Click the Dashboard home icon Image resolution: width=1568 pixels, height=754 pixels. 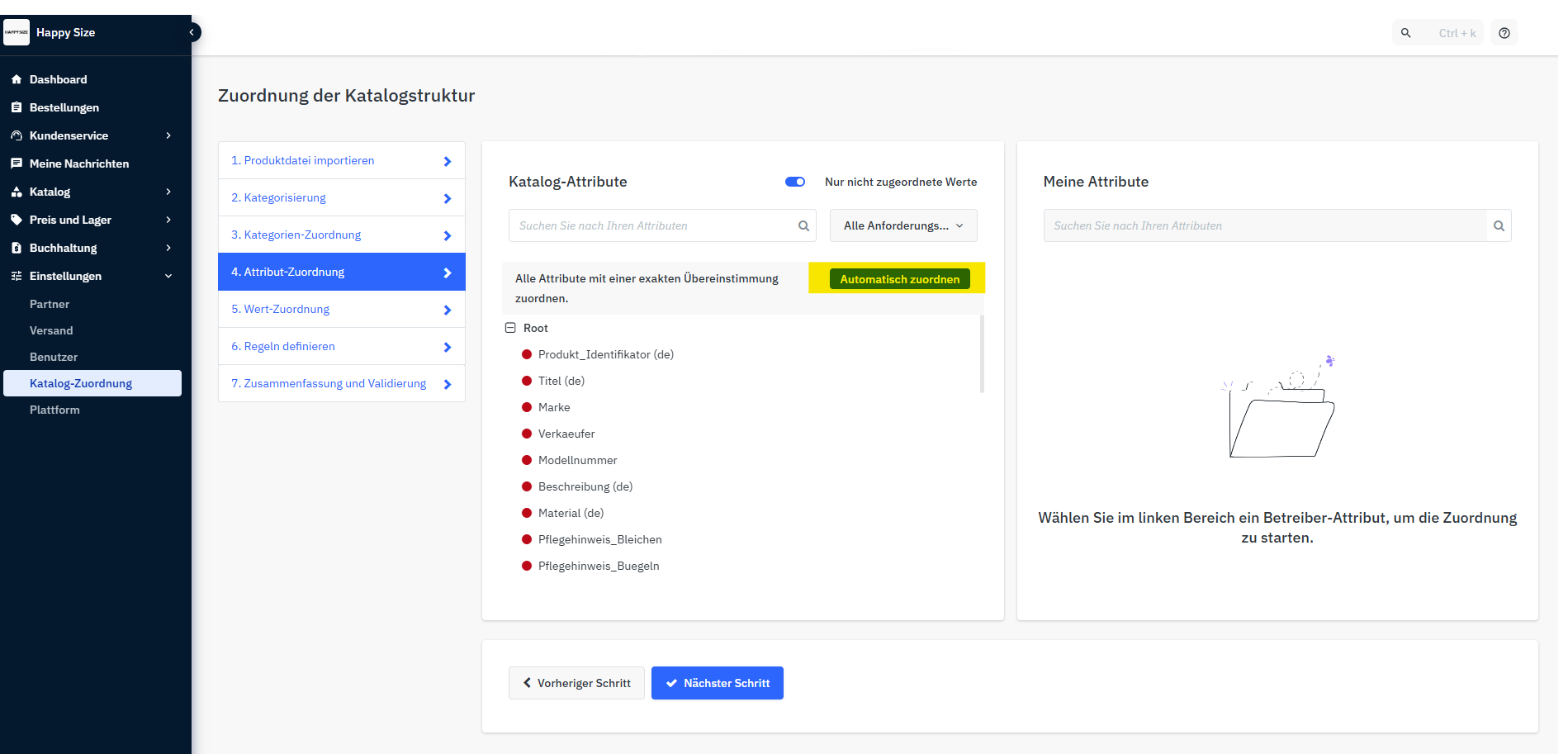tap(17, 79)
